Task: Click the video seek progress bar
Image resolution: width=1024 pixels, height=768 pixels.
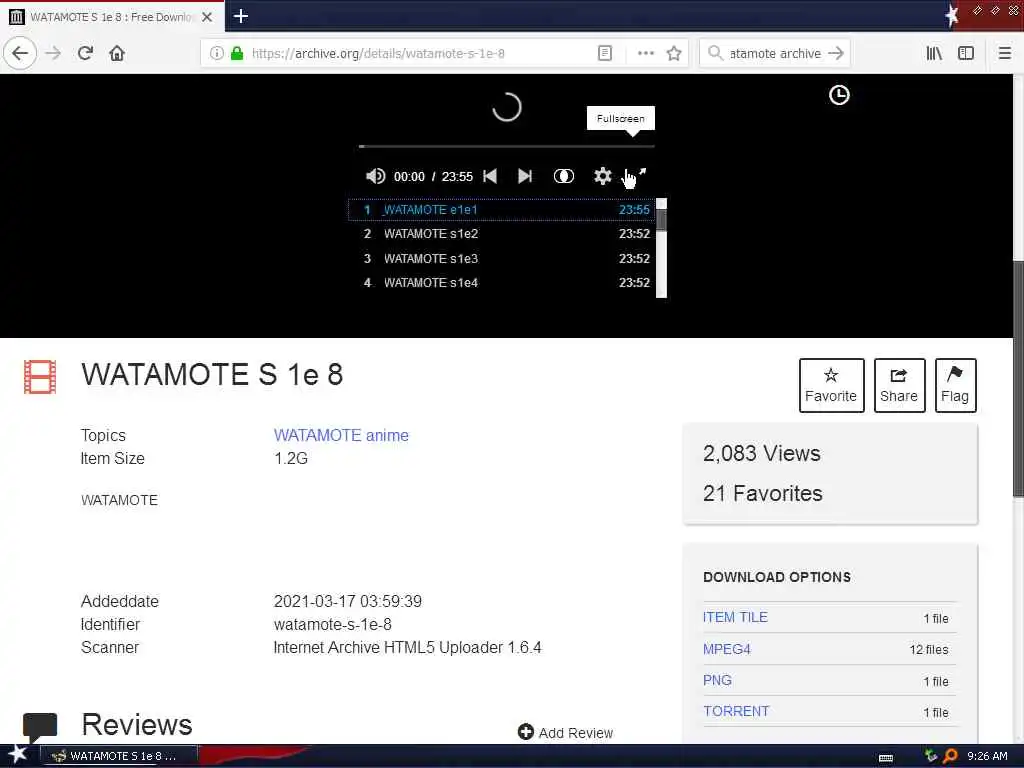Action: click(506, 146)
